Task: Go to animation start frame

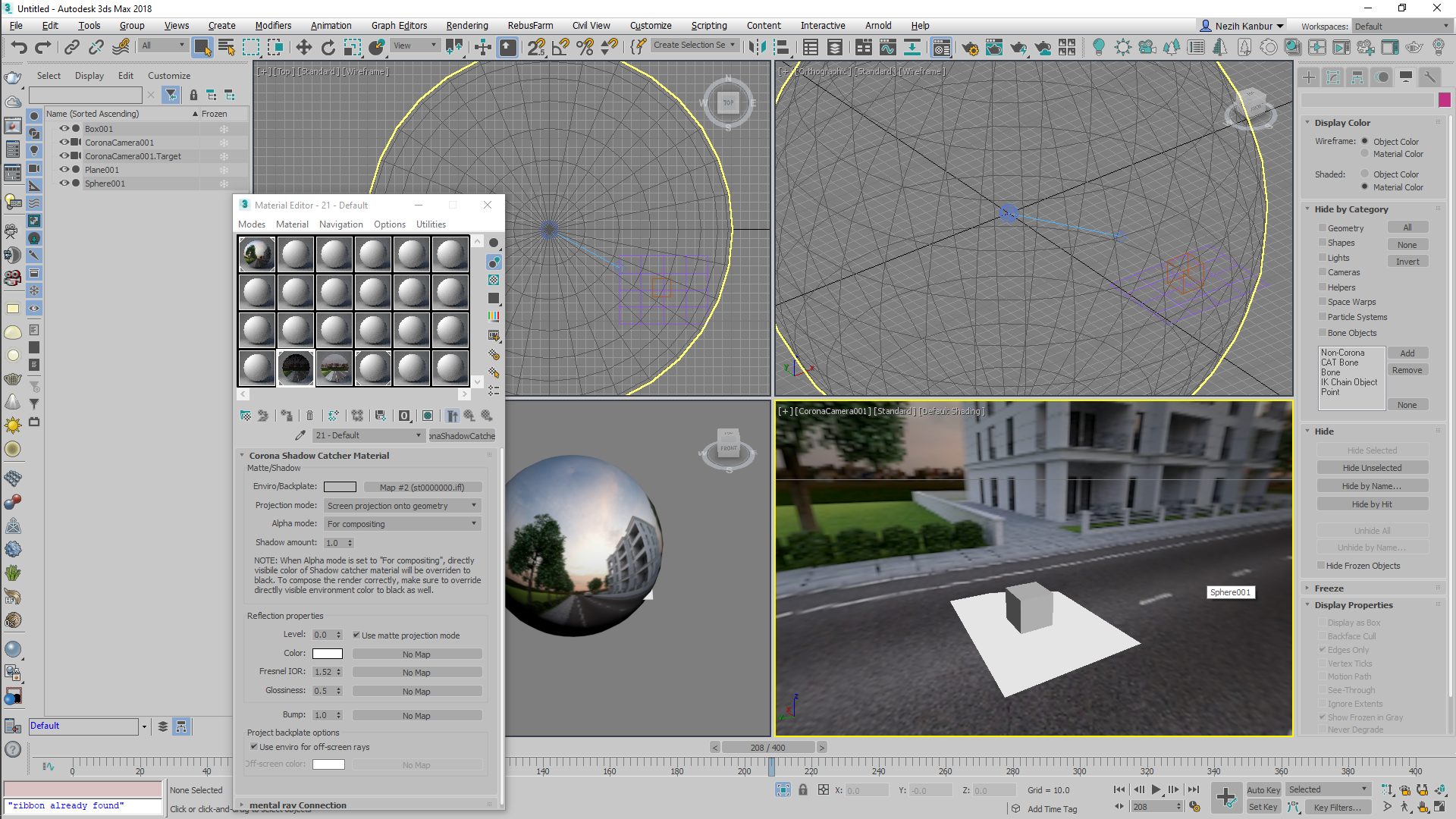Action: (x=1119, y=789)
